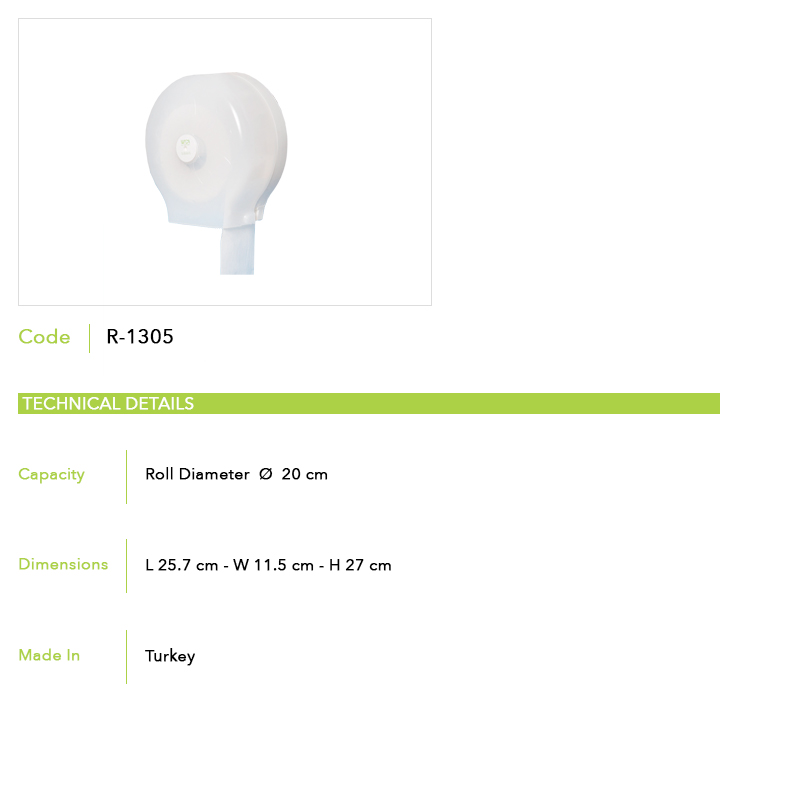Click the vertical divider next to Code

point(89,338)
